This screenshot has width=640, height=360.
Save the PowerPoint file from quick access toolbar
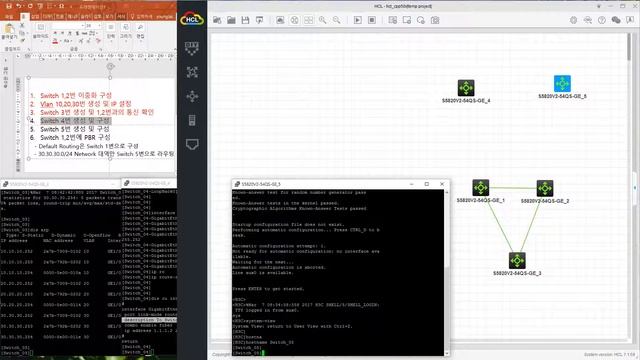click(9, 6)
